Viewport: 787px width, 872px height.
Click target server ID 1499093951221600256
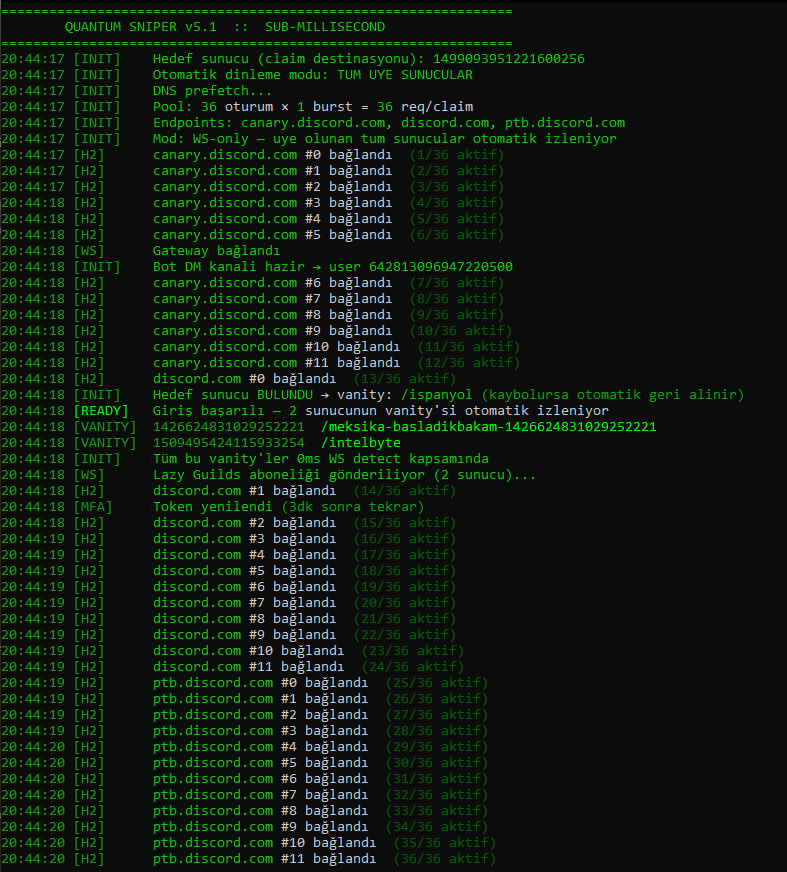508,59
